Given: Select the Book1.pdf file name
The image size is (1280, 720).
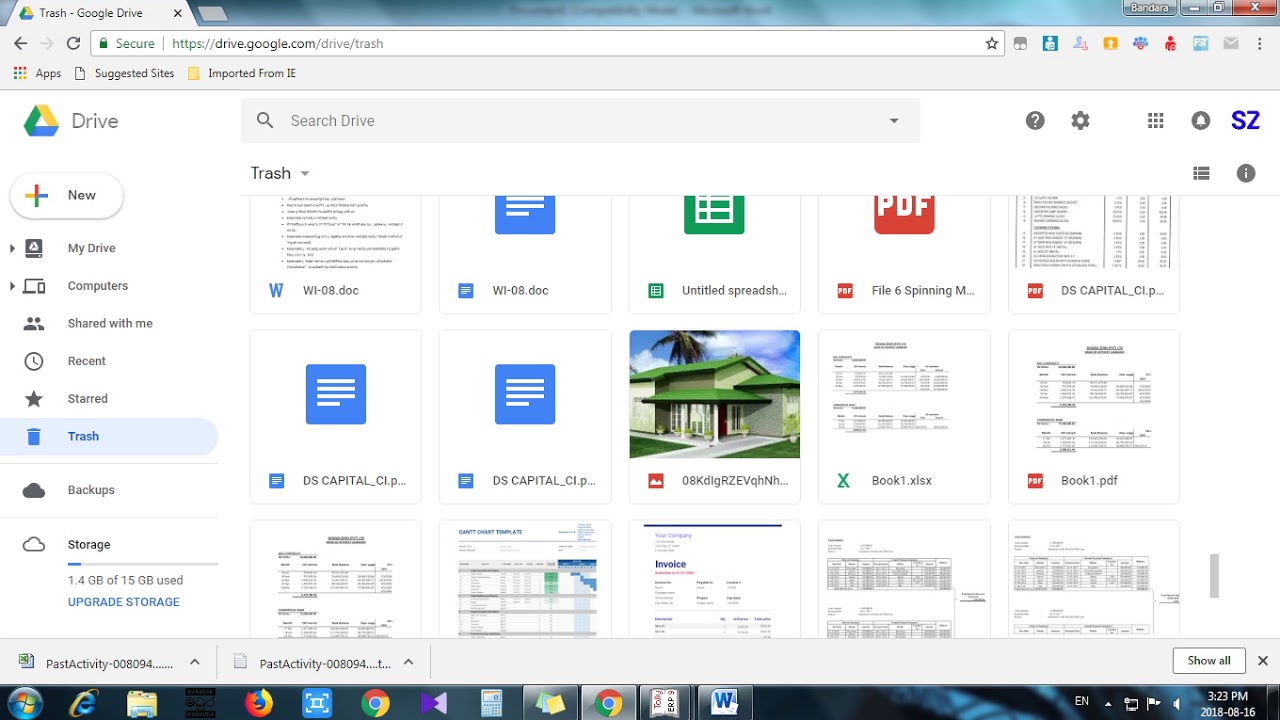Looking at the screenshot, I should 1089,480.
